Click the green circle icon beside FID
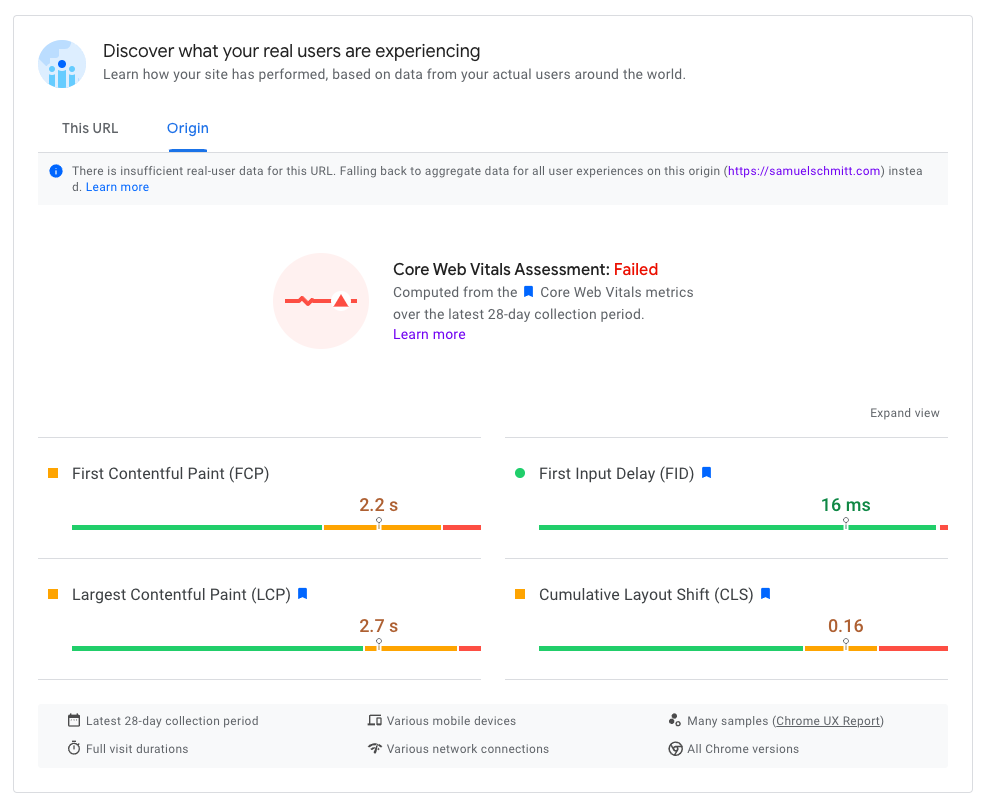The height and width of the screenshot is (808, 993). pos(520,473)
